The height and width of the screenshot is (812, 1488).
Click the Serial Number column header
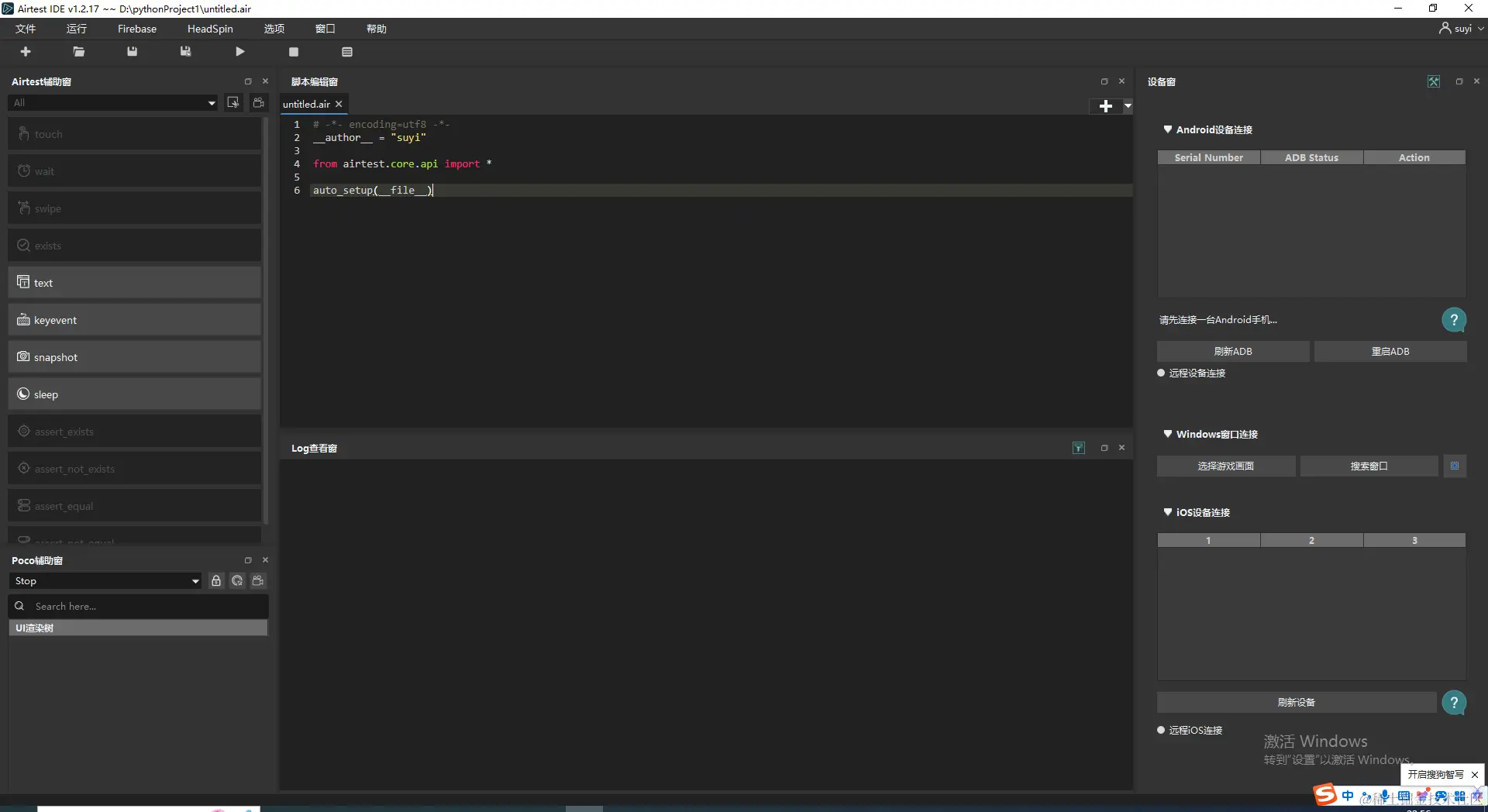tap(1209, 157)
